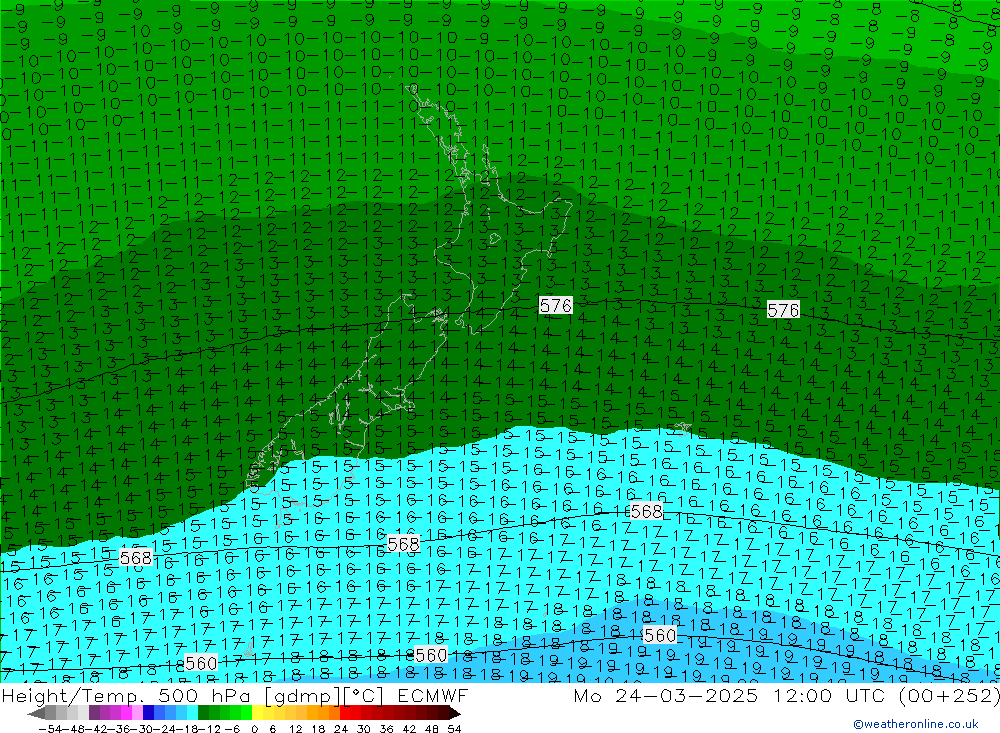
Task: Open the weatheronline.co.uk link
Action: click(916, 724)
